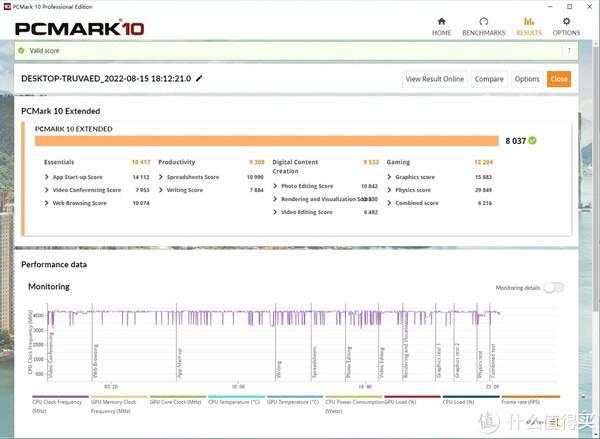Click the App Start-up marker in chart
Viewport: 600px width, 439px height.
tap(179, 364)
